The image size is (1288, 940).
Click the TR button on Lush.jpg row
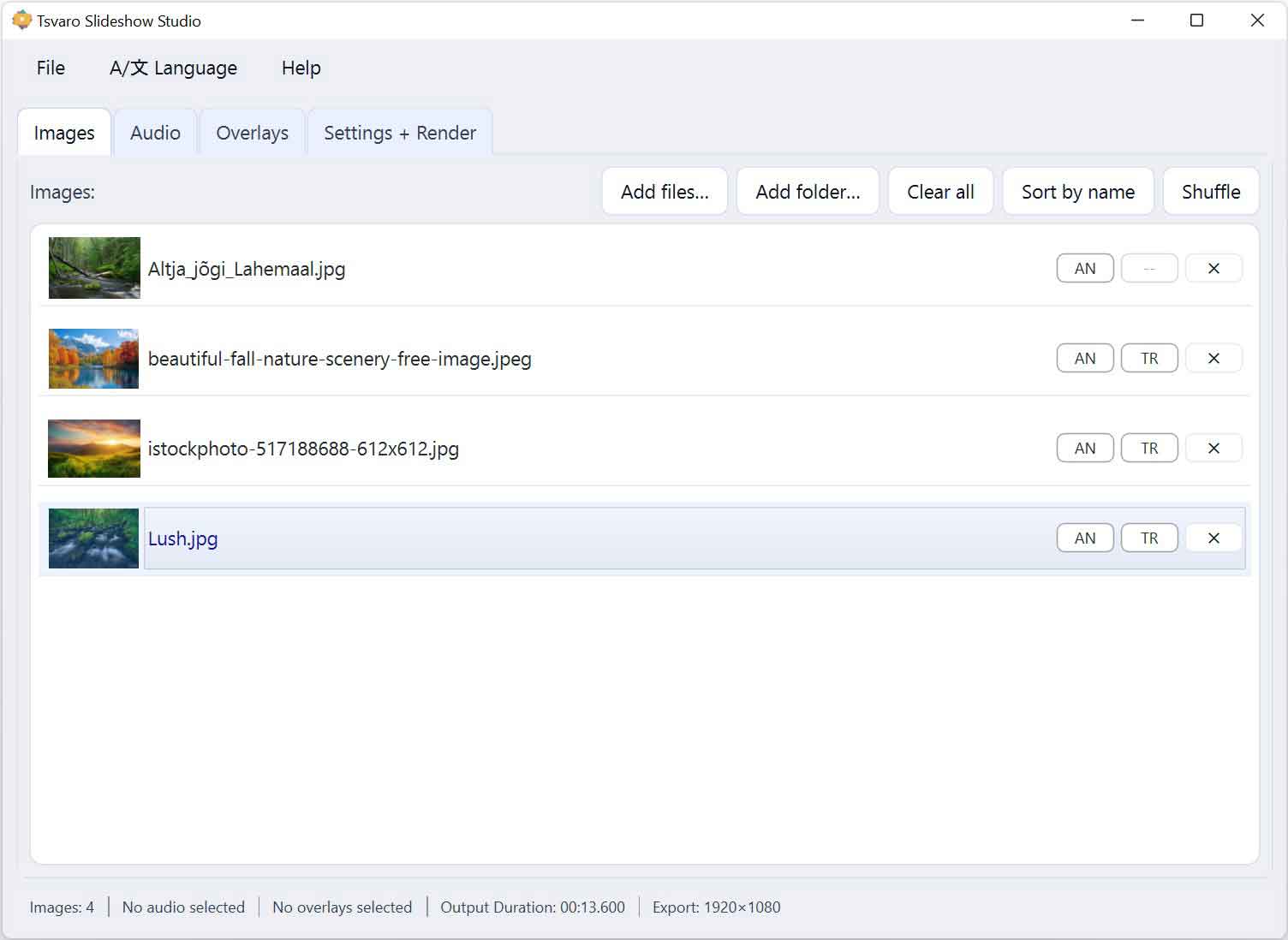tap(1149, 538)
